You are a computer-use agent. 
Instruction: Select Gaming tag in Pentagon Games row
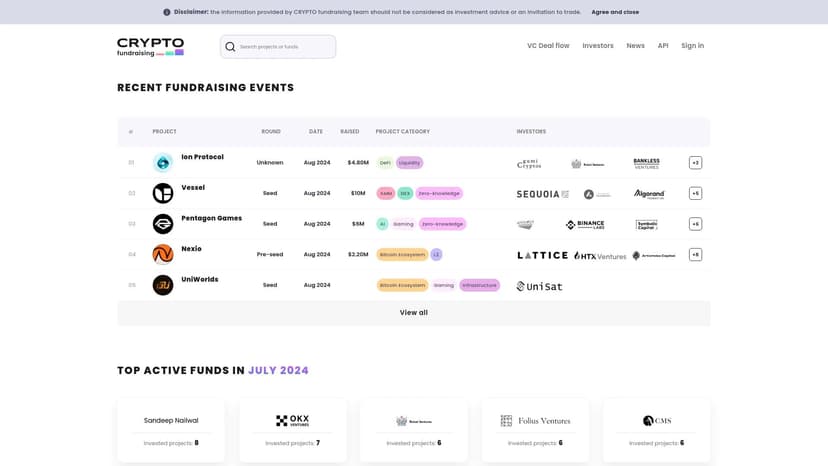point(403,224)
